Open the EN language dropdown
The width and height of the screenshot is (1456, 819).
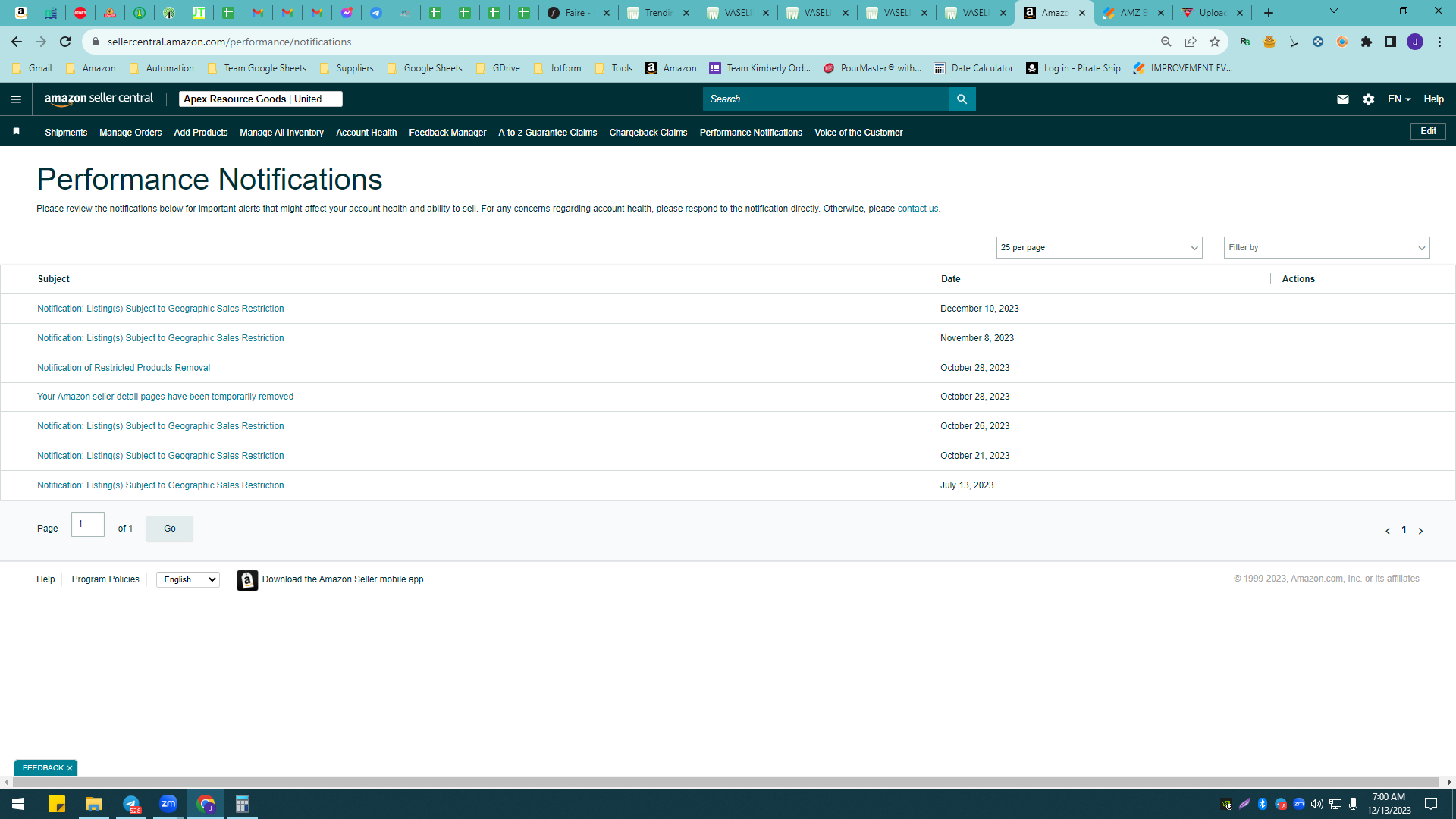point(1399,99)
